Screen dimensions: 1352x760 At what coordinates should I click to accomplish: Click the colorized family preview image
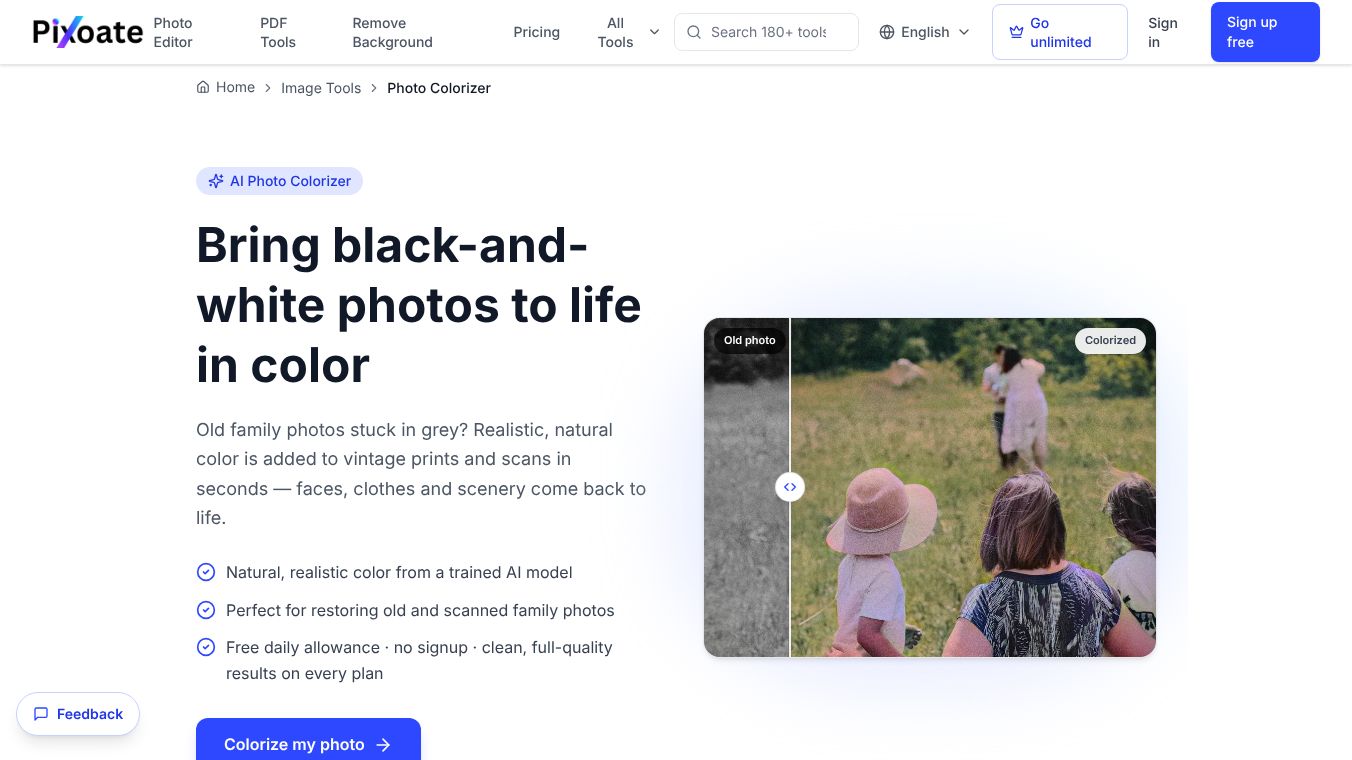click(x=930, y=487)
